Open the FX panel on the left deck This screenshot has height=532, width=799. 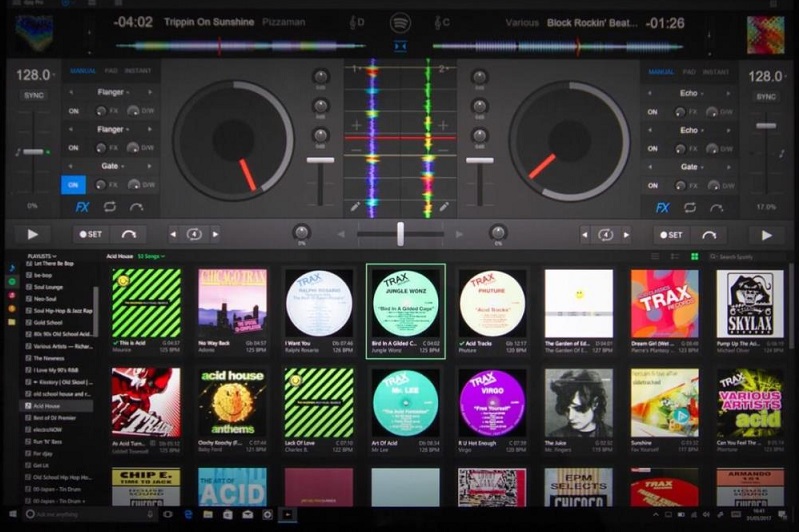[82, 207]
